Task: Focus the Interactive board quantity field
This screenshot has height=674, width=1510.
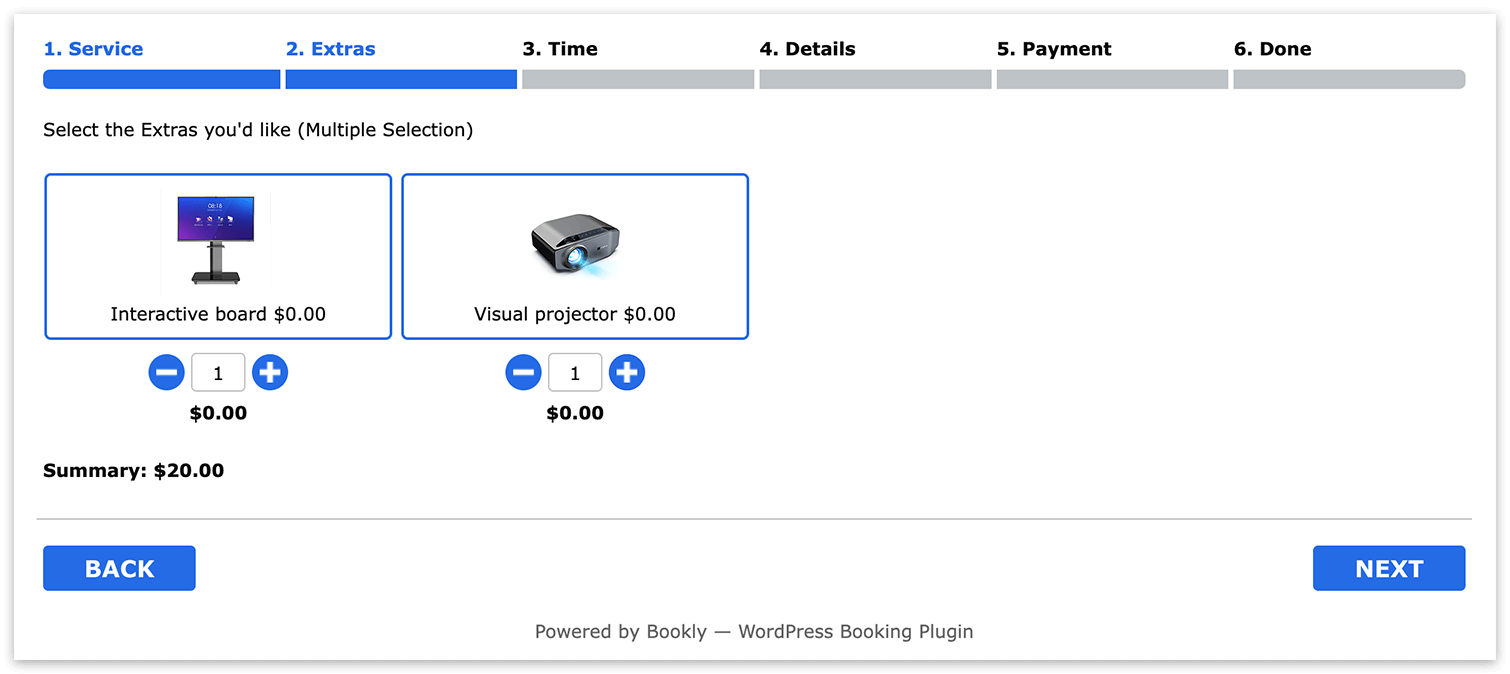Action: [x=218, y=373]
